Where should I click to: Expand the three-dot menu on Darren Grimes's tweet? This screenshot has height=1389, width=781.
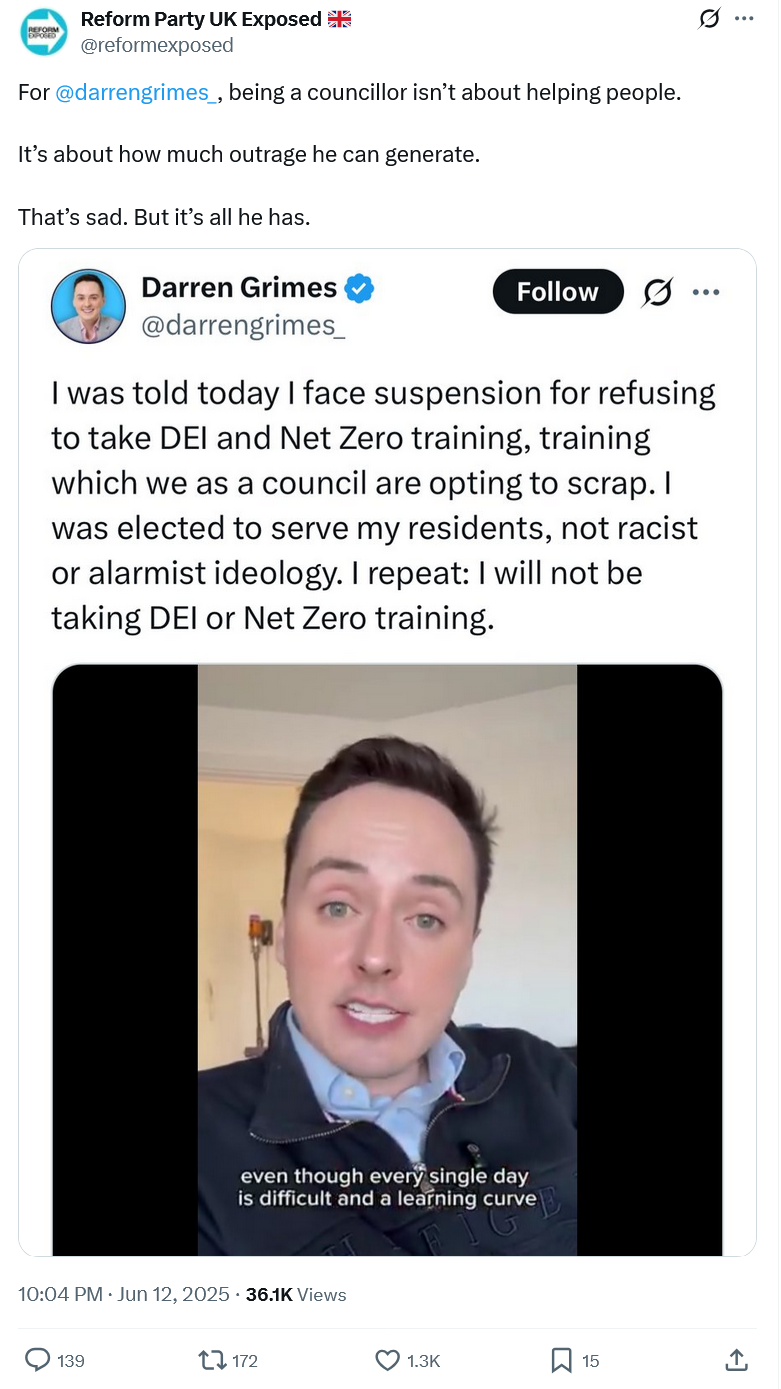[x=706, y=292]
